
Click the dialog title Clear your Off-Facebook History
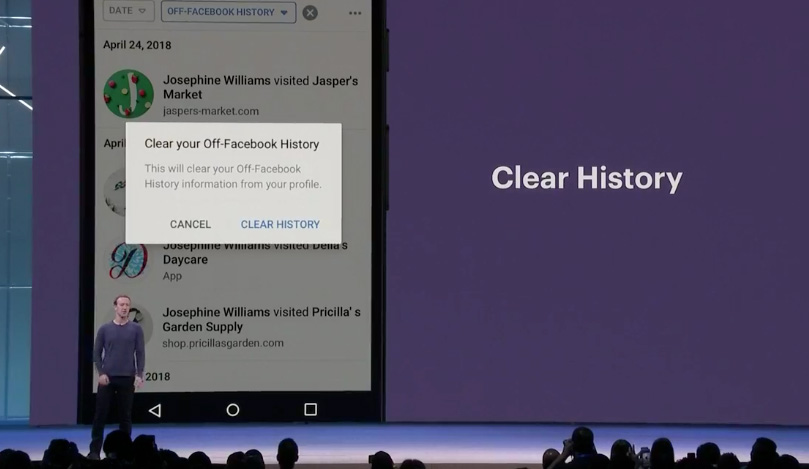(232, 144)
